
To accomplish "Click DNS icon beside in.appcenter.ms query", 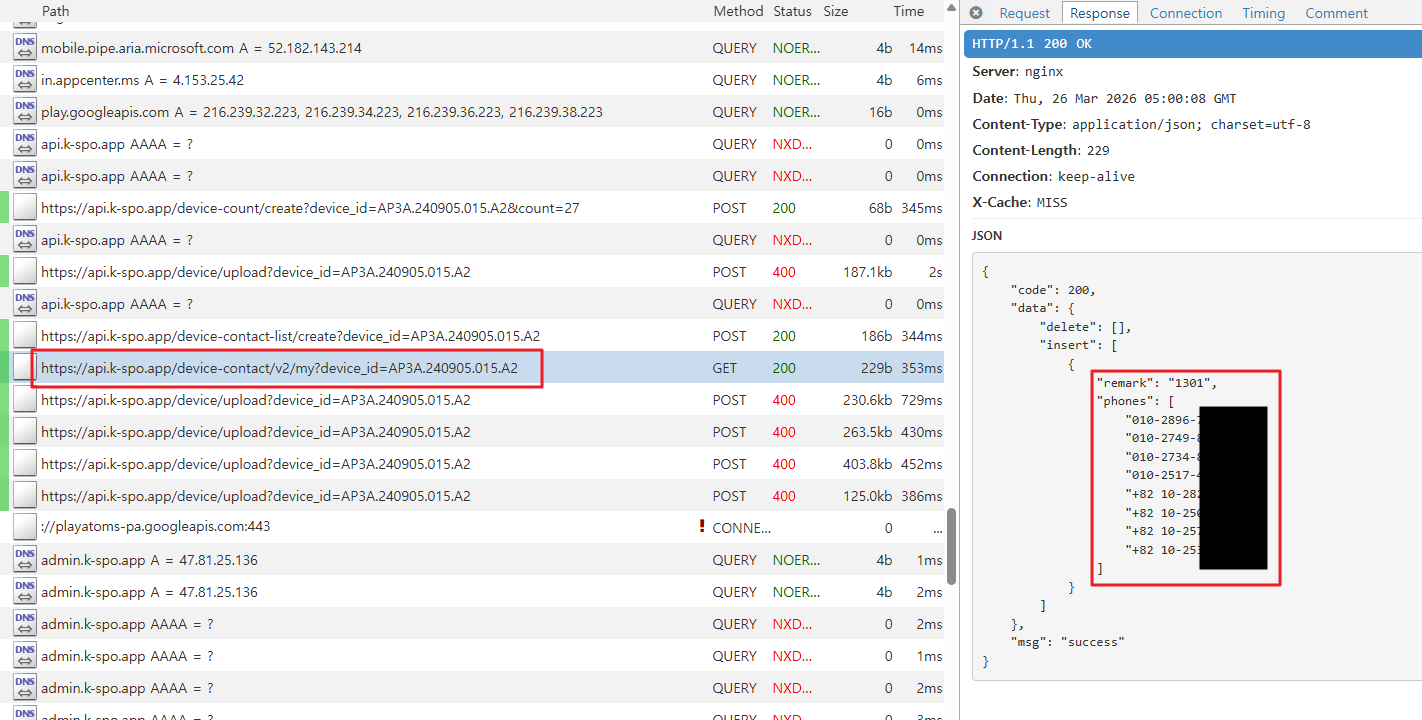I will coord(25,80).
